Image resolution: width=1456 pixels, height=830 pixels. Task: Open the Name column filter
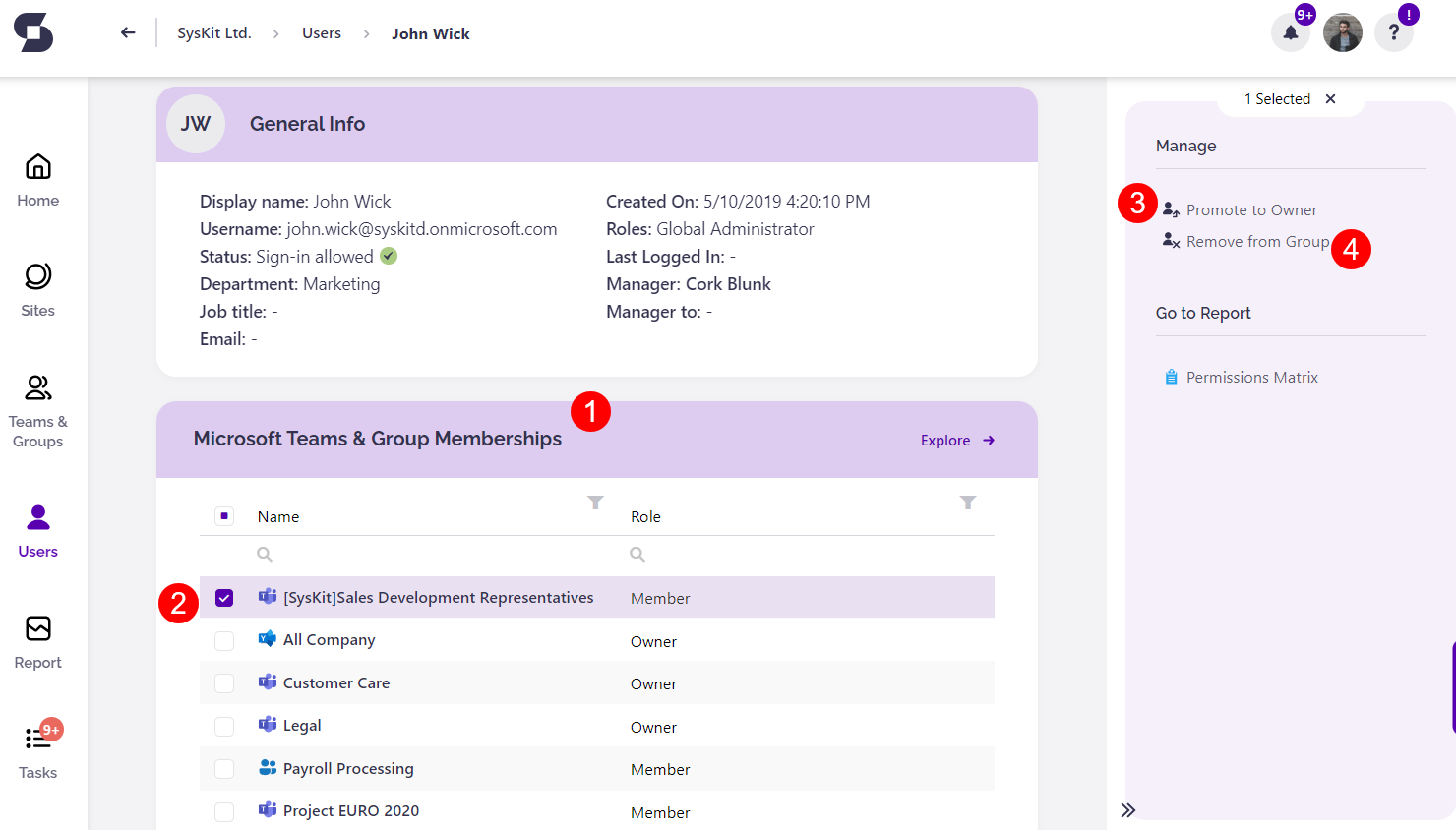tap(596, 503)
